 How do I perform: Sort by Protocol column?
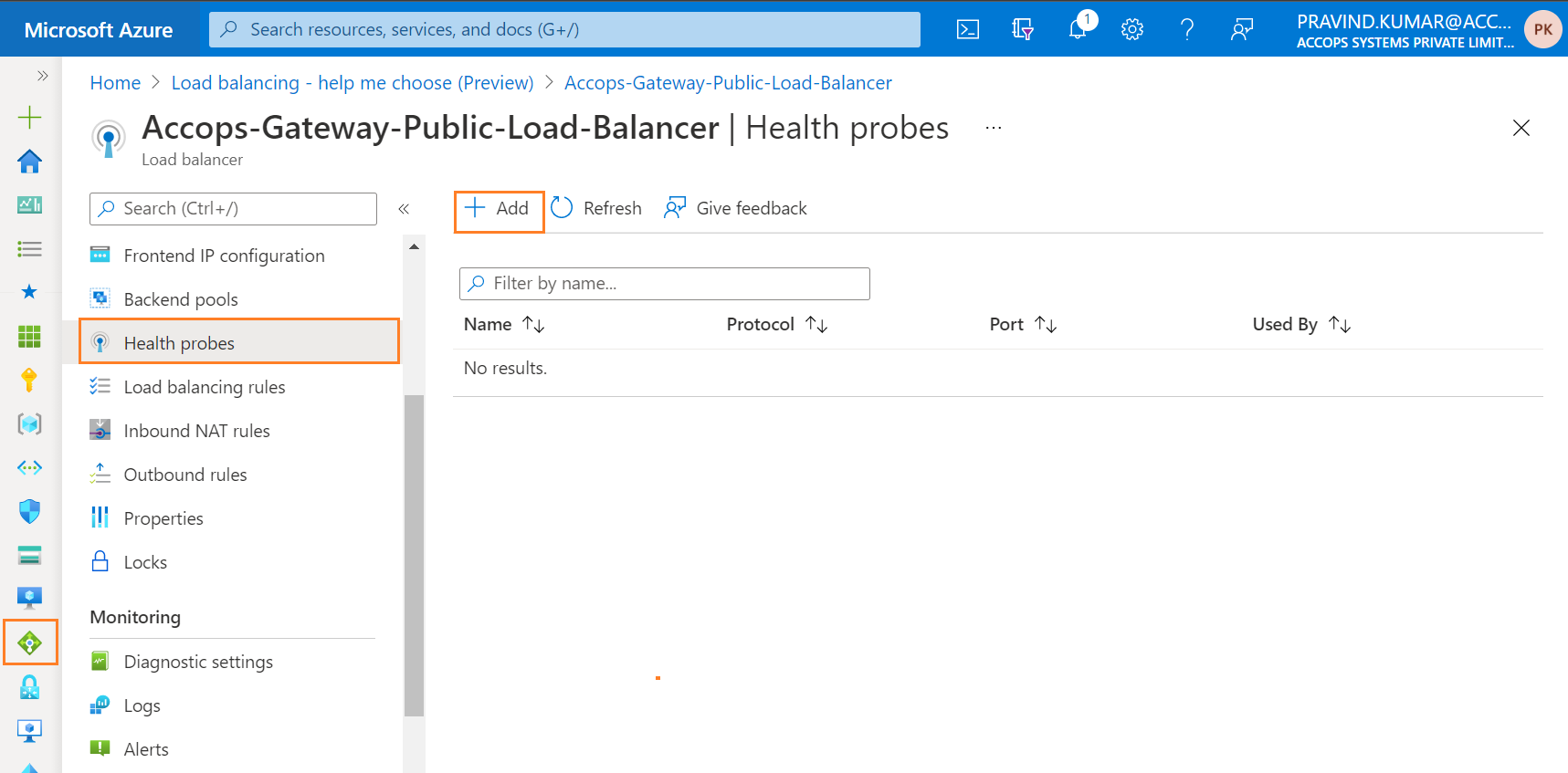(x=777, y=324)
